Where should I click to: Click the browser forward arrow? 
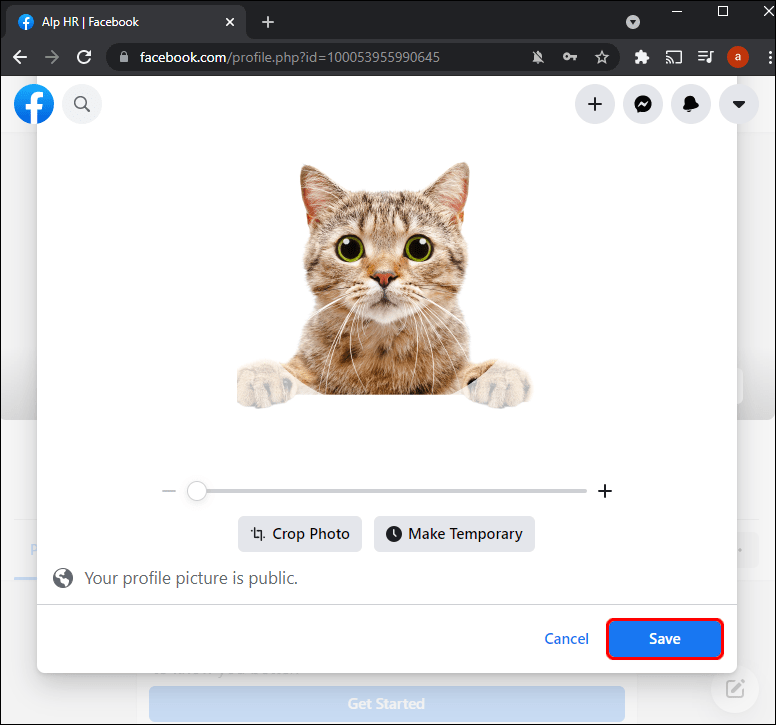(x=51, y=57)
